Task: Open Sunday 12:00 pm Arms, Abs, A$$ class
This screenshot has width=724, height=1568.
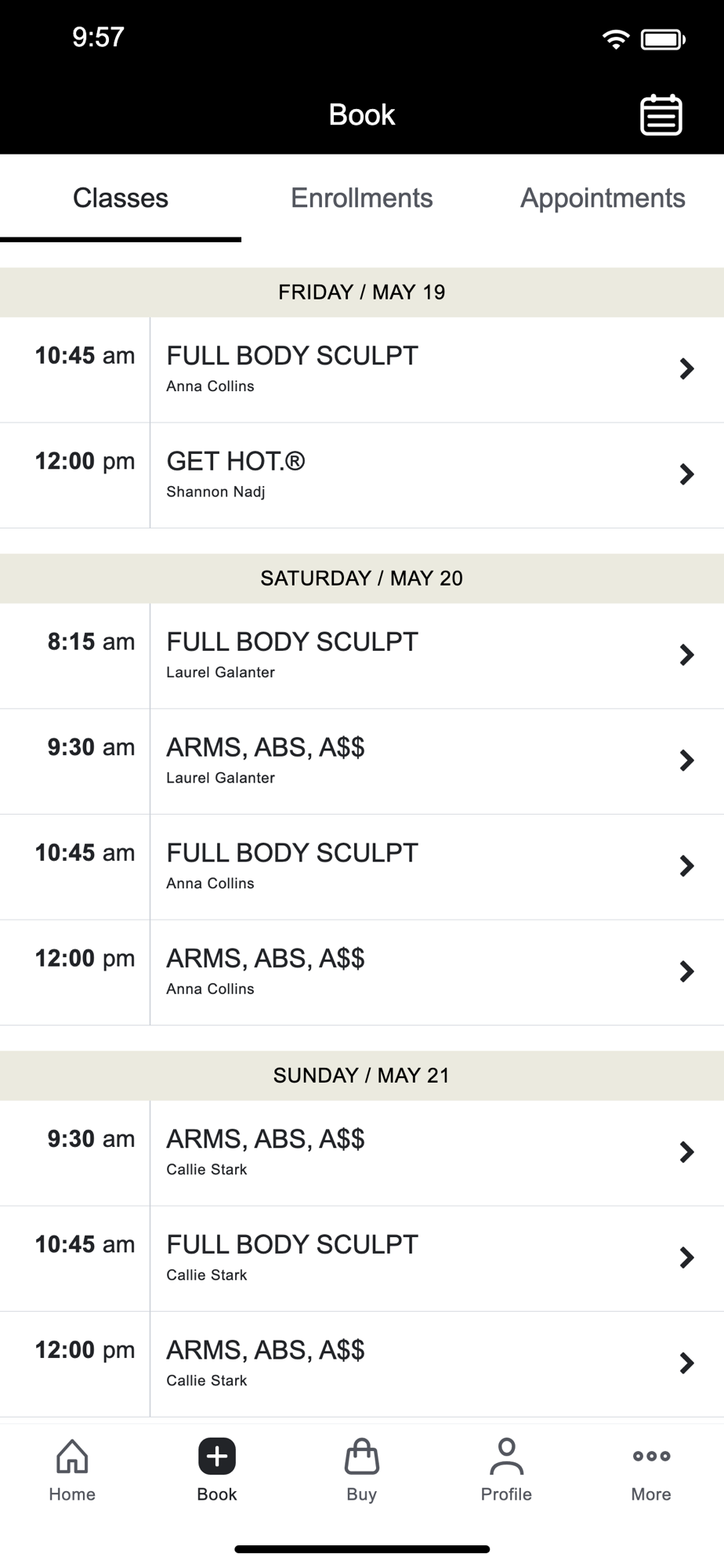Action: (x=362, y=1363)
